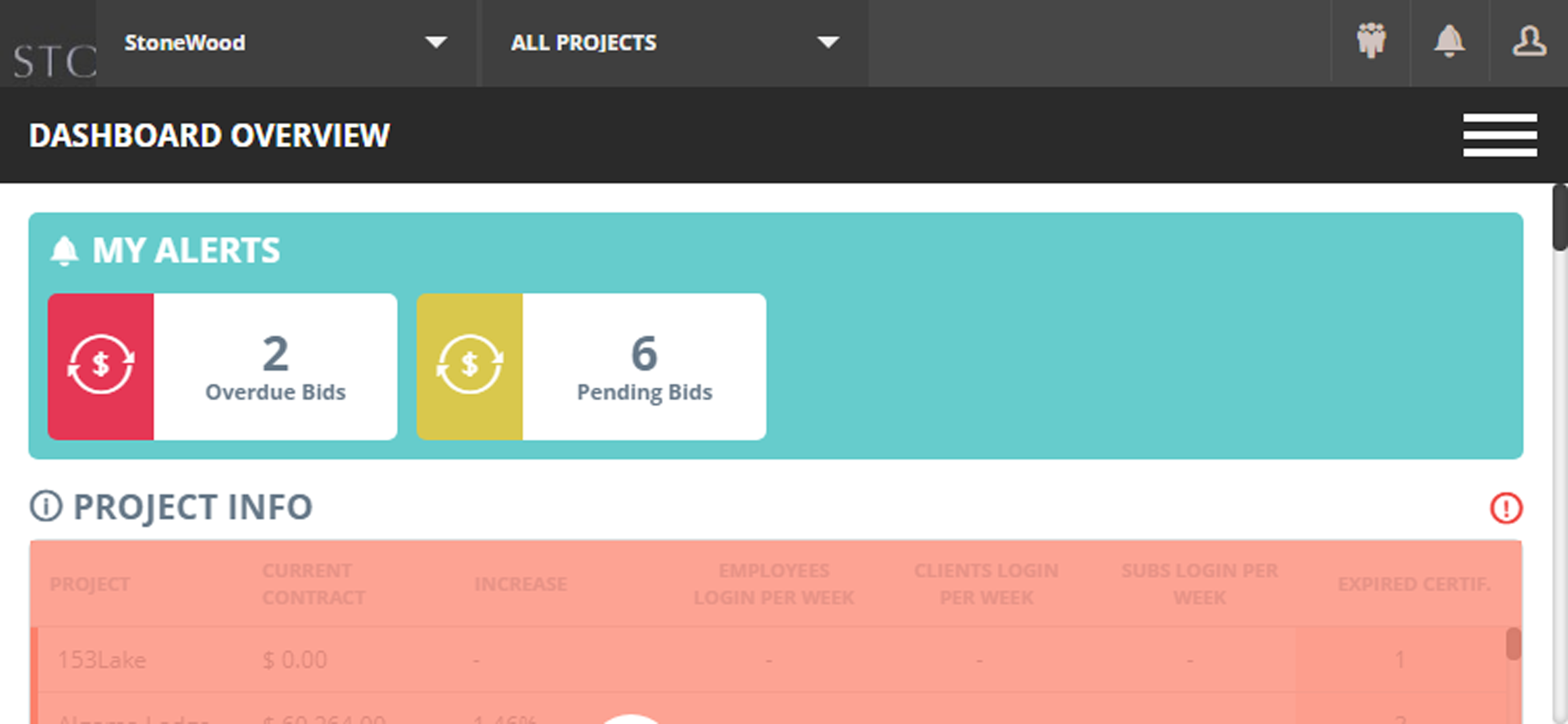Click the CURRENT CONTRACT column header
This screenshot has height=724, width=1568.
313,584
